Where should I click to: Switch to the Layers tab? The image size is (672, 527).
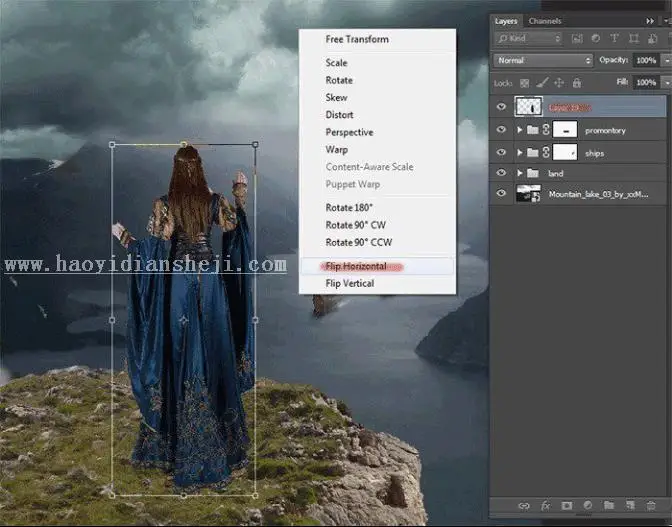click(x=506, y=21)
